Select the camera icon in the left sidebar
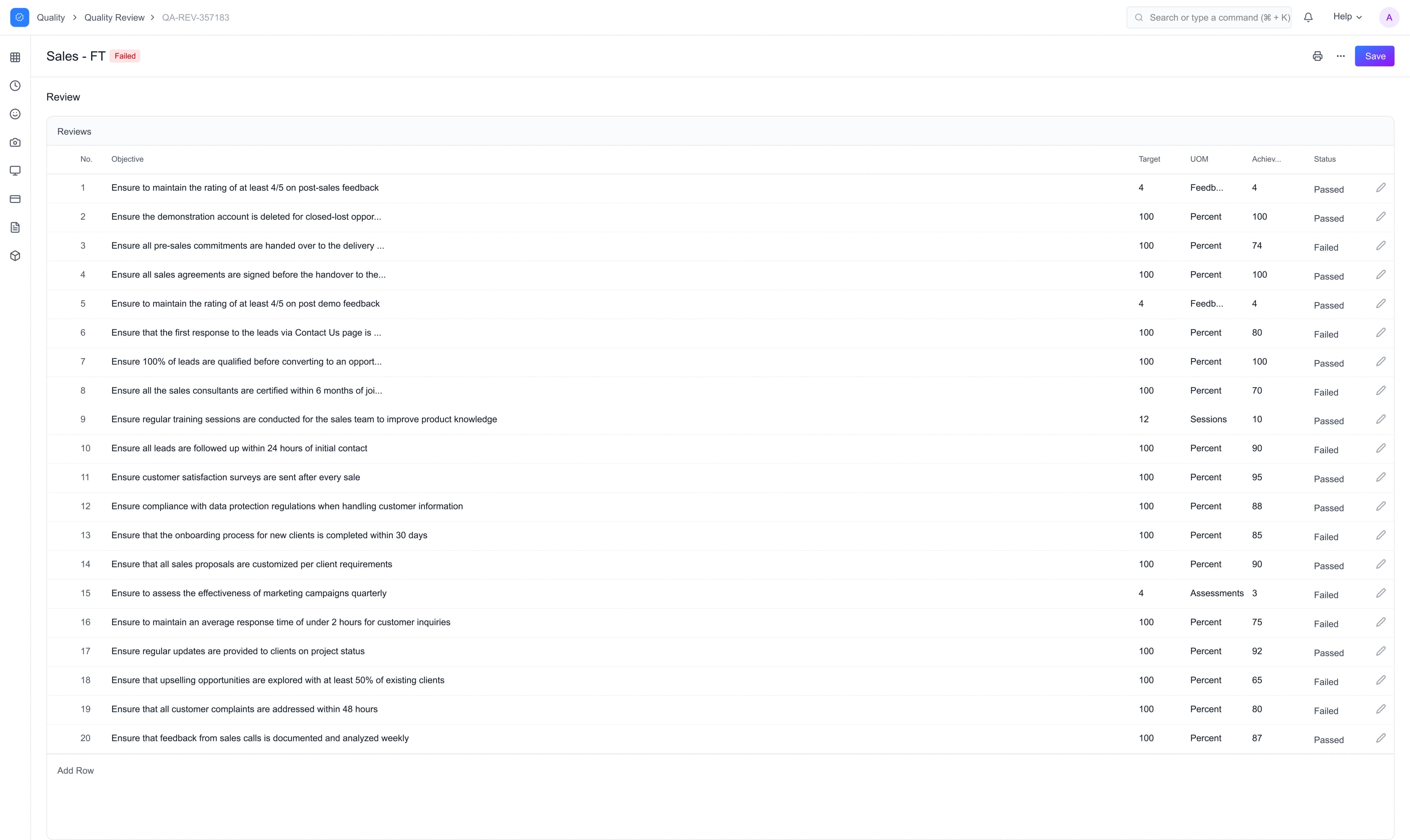Viewport: 1410px width, 840px height. click(x=15, y=142)
